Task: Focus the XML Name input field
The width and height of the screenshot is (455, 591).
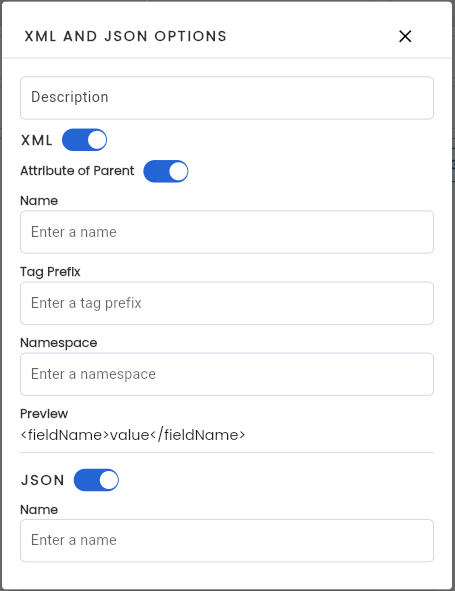Action: point(227,232)
